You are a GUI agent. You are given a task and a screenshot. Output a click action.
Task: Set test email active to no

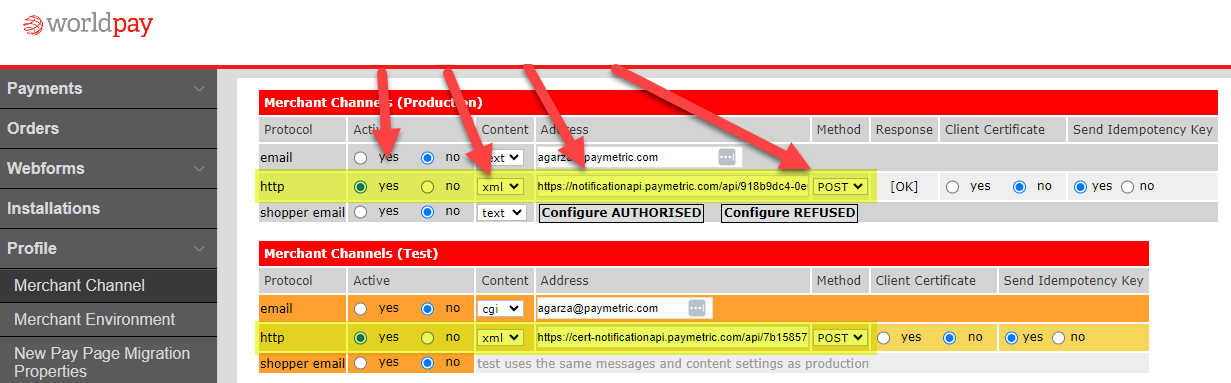click(428, 309)
